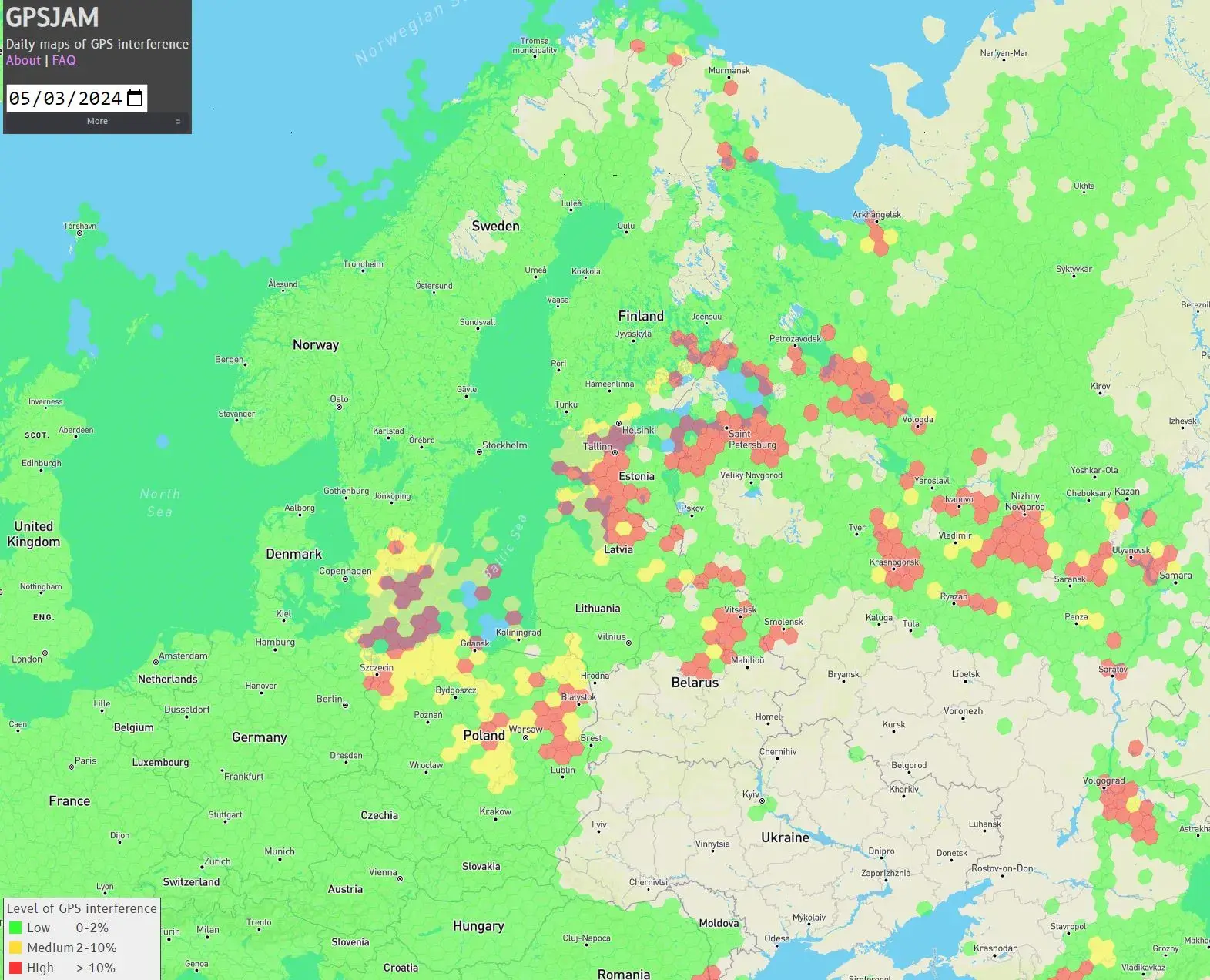Click the Warsaw city marker
The image size is (1210, 980).
[526, 737]
